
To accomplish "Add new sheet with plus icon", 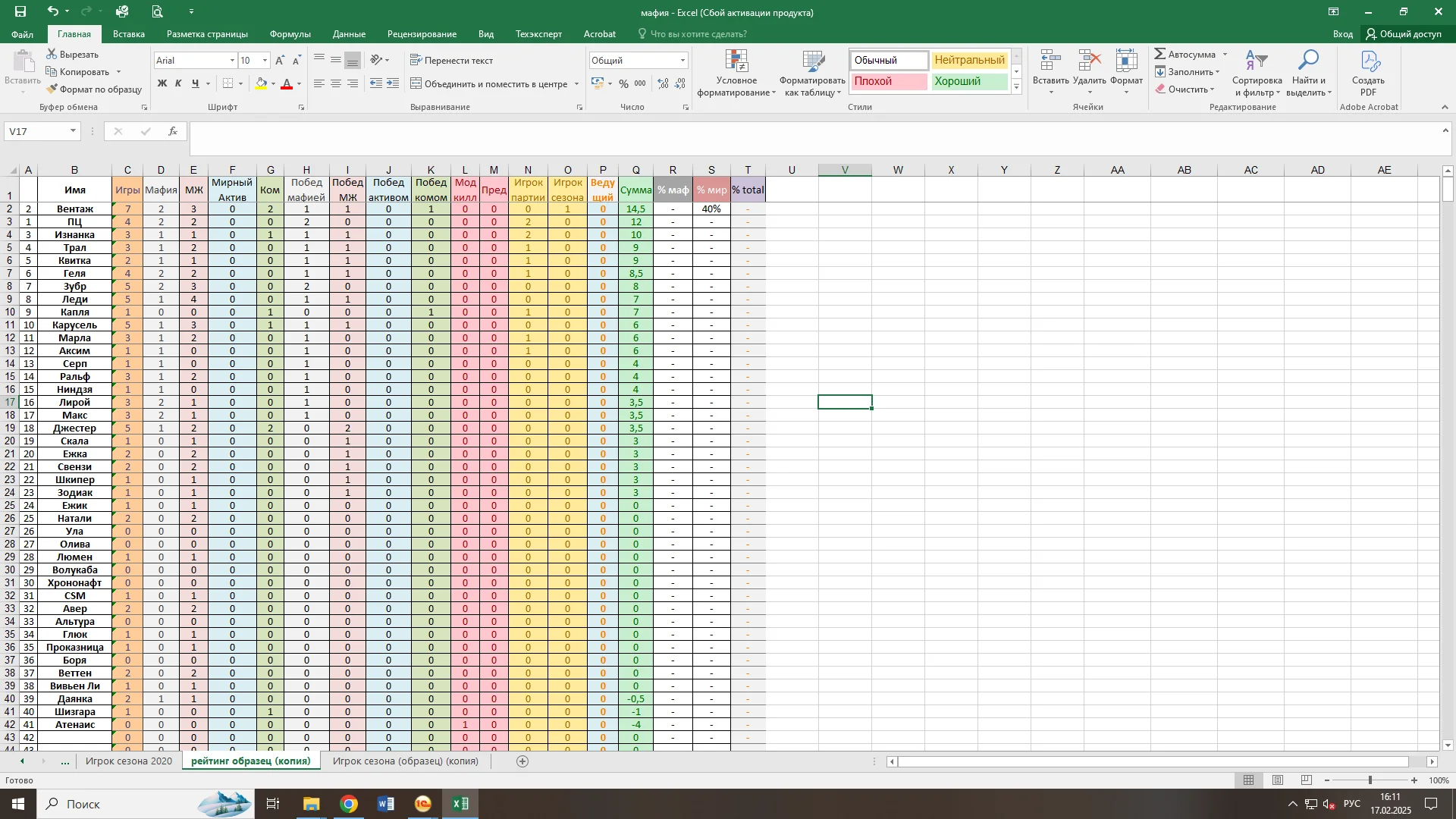I will click(x=522, y=761).
